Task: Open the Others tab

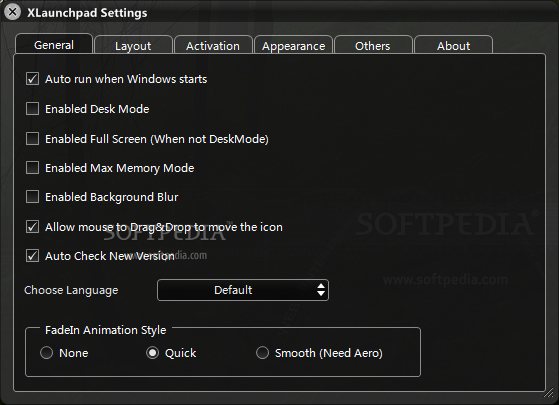Action: [373, 45]
